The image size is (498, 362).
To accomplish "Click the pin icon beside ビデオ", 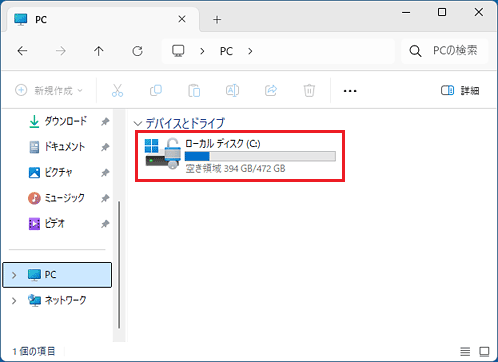I will click(x=105, y=224).
